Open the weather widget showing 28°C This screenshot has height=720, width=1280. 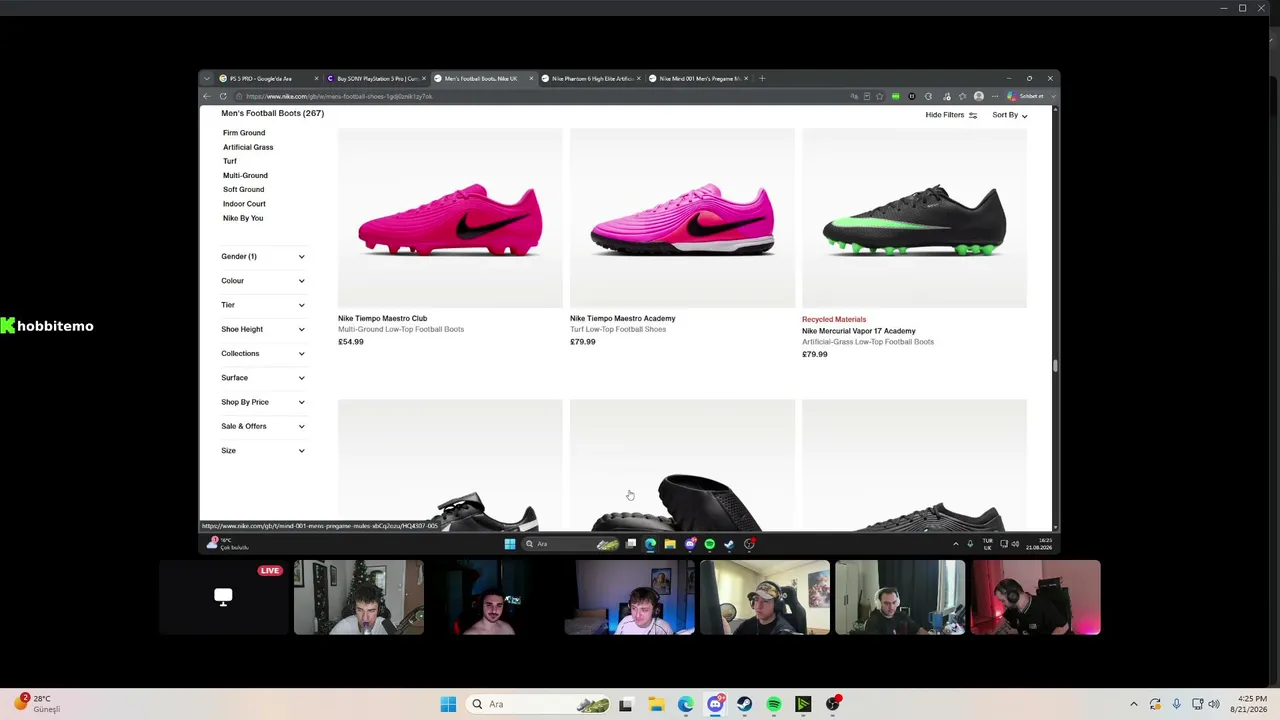(x=37, y=703)
